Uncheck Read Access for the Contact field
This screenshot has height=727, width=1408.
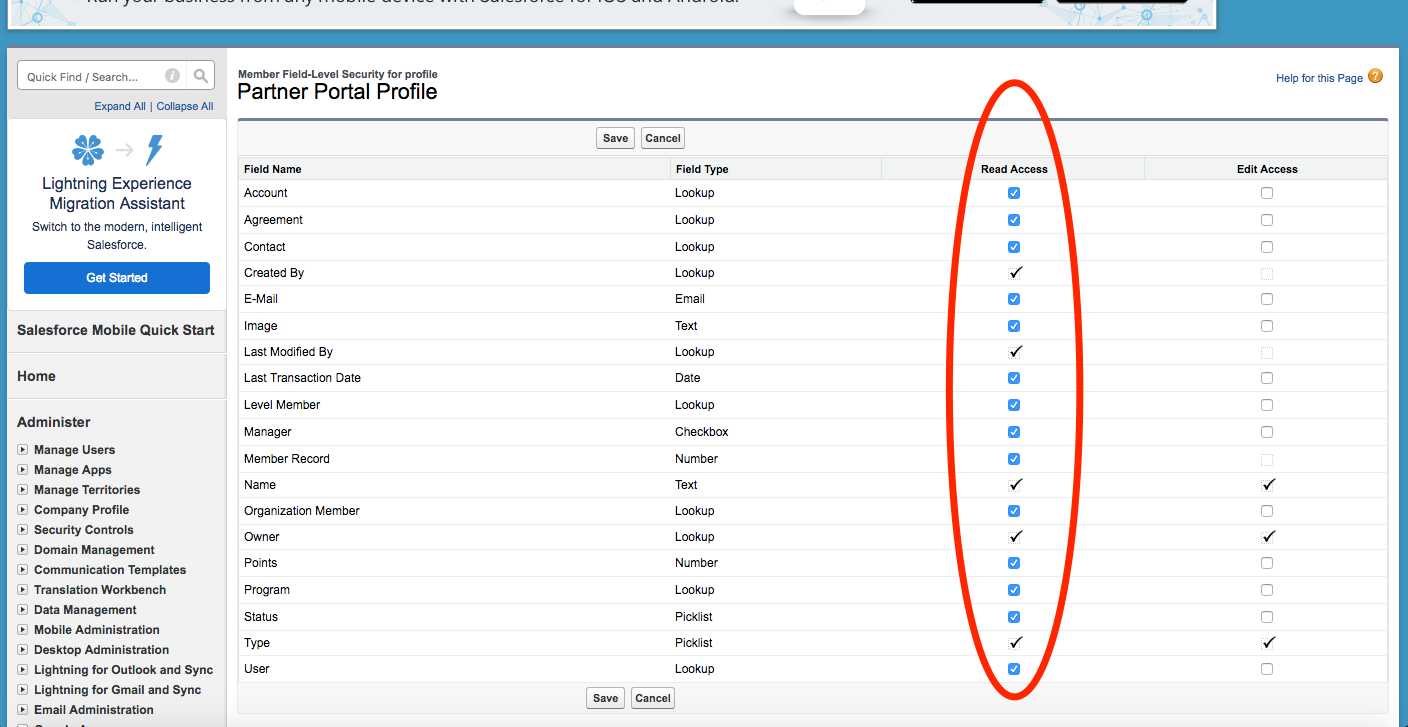(1014, 247)
